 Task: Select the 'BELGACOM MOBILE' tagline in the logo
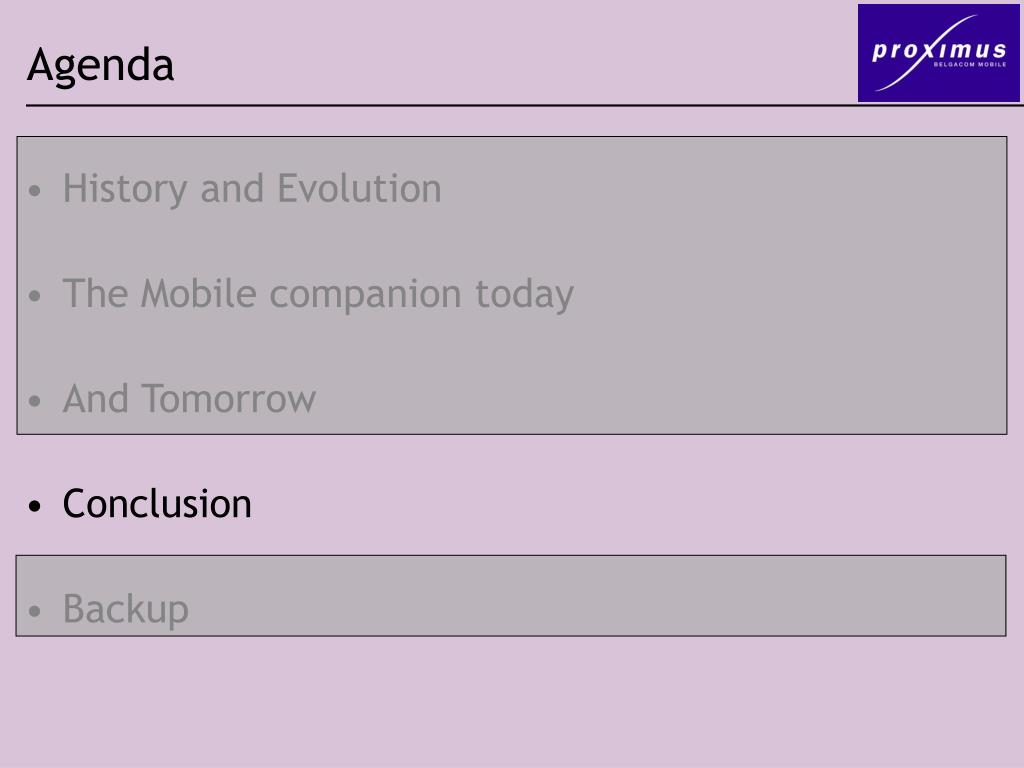[970, 65]
